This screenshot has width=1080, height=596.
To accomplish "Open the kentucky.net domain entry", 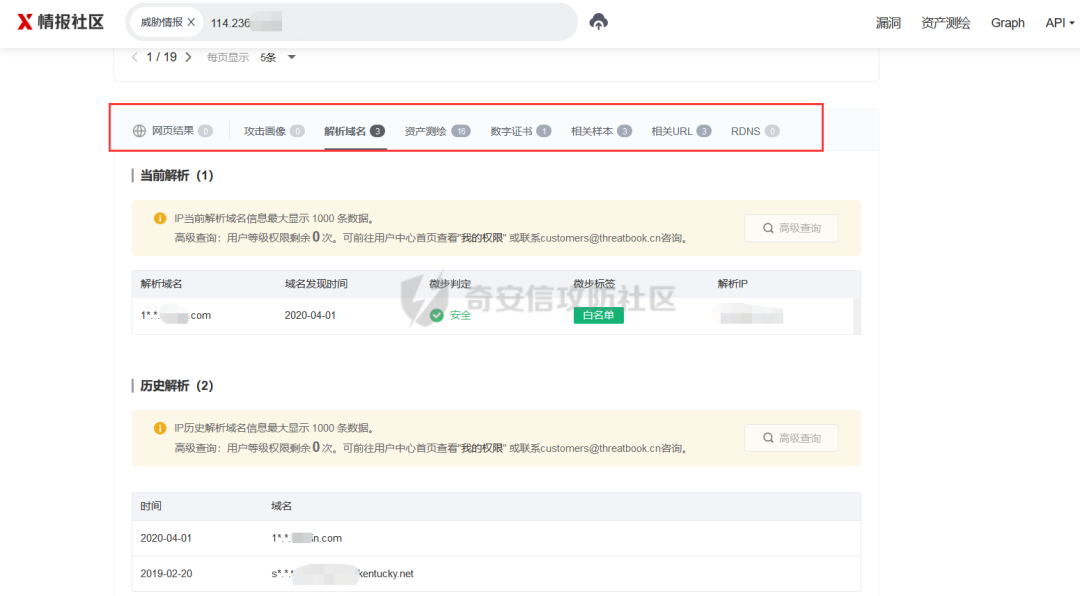I will click(342, 573).
